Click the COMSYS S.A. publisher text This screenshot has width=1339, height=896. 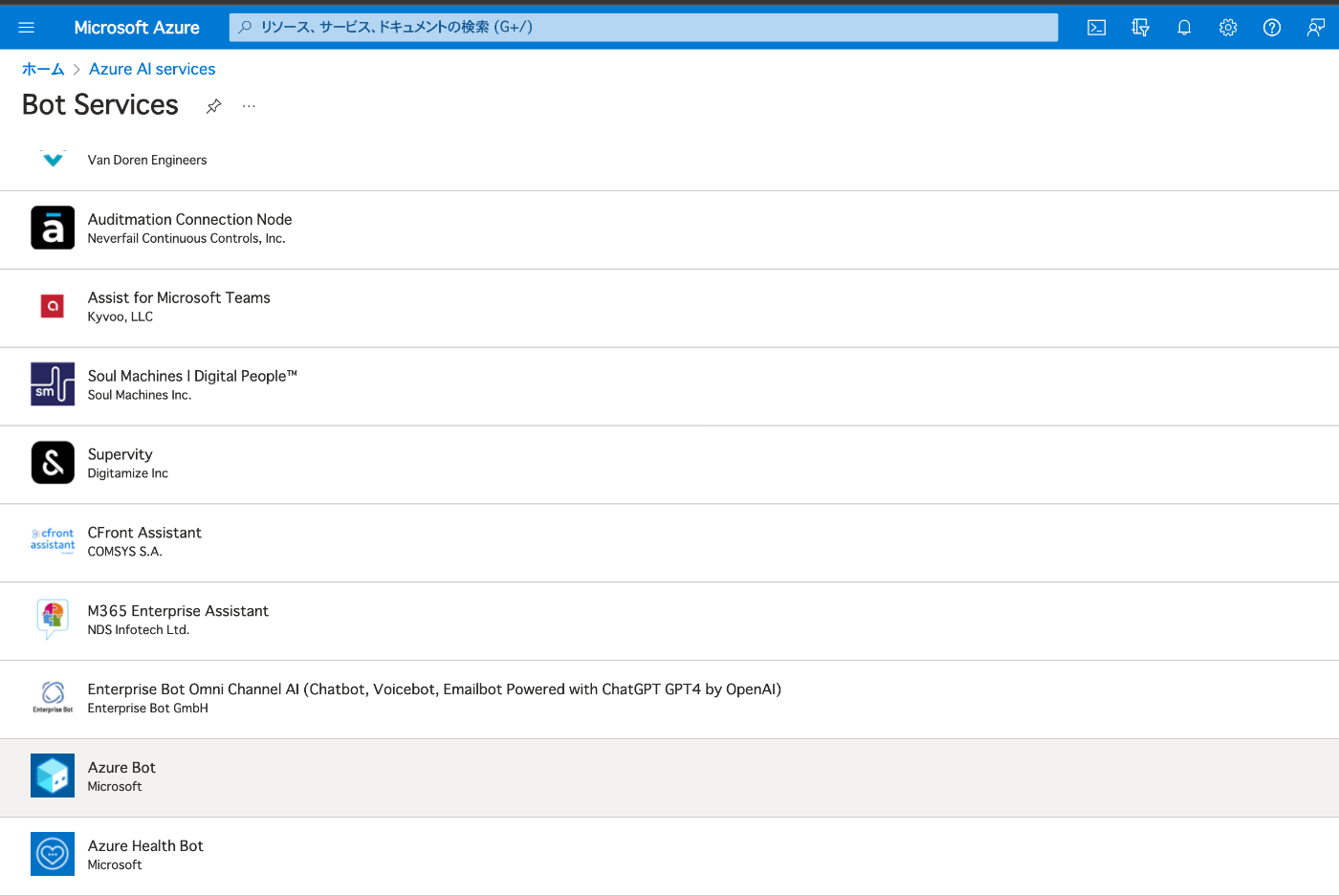click(x=125, y=552)
